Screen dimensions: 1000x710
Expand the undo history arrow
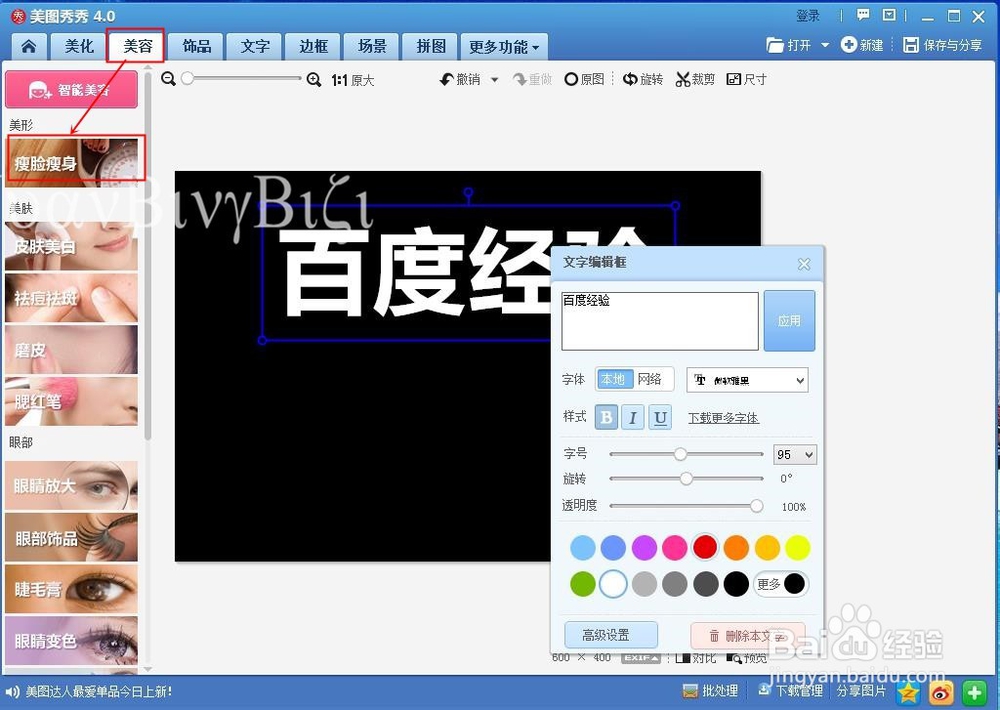pos(494,80)
